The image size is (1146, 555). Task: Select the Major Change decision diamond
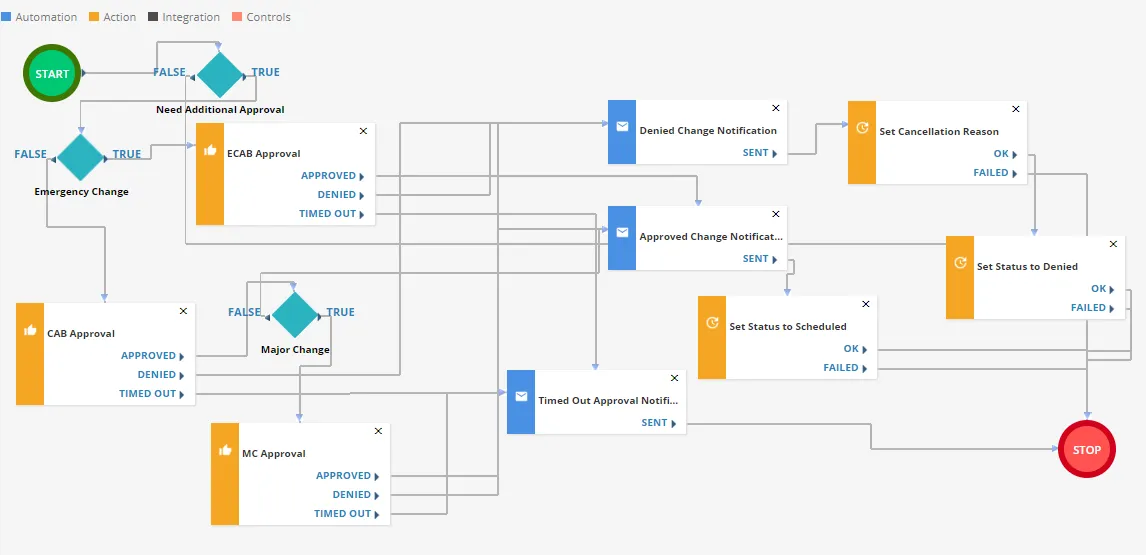click(295, 314)
